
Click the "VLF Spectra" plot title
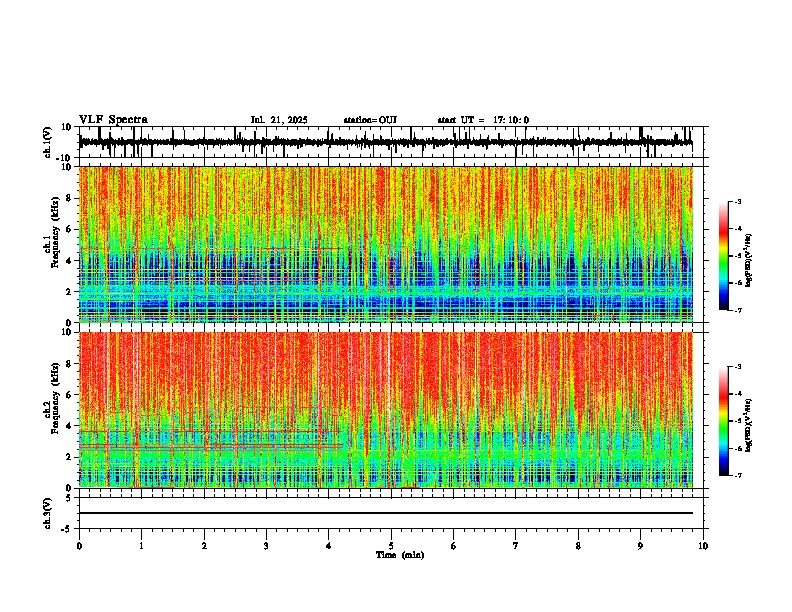[x=113, y=120]
